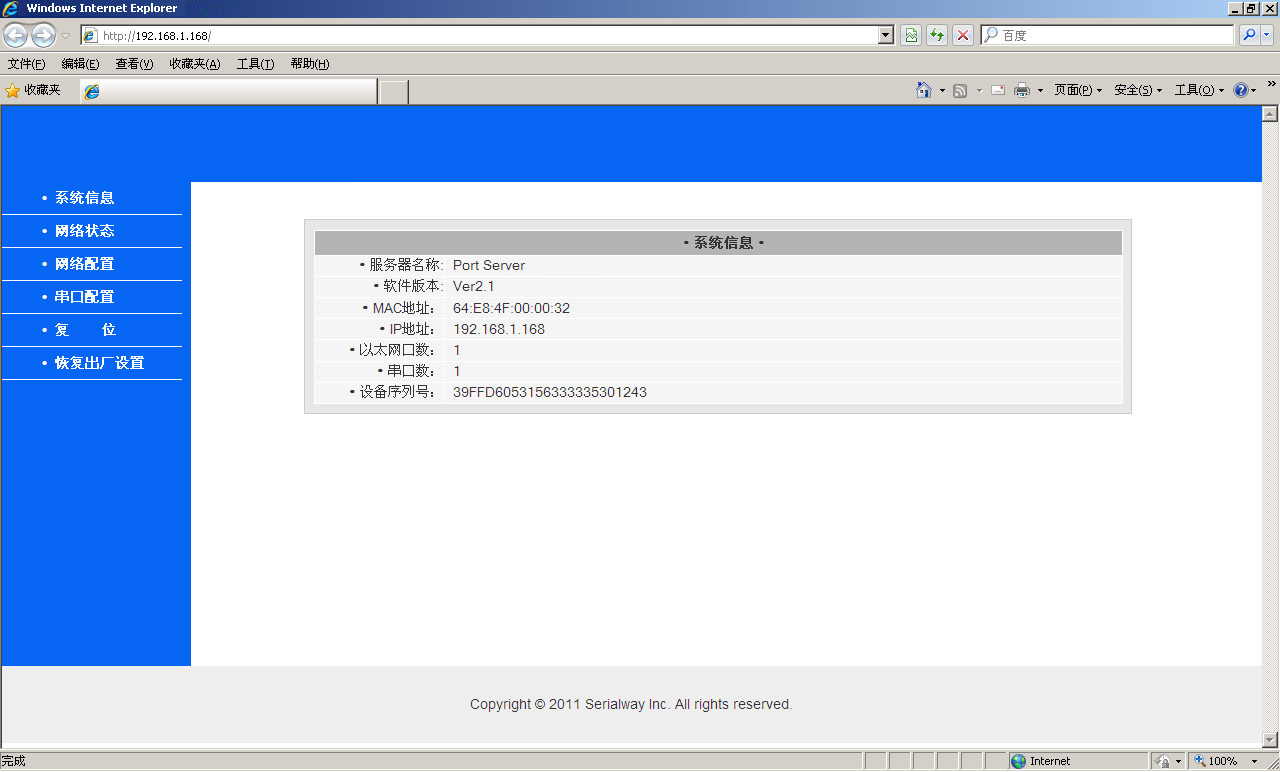1280x772 pixels.
Task: Click the red X Stop loading icon
Action: [x=963, y=35]
